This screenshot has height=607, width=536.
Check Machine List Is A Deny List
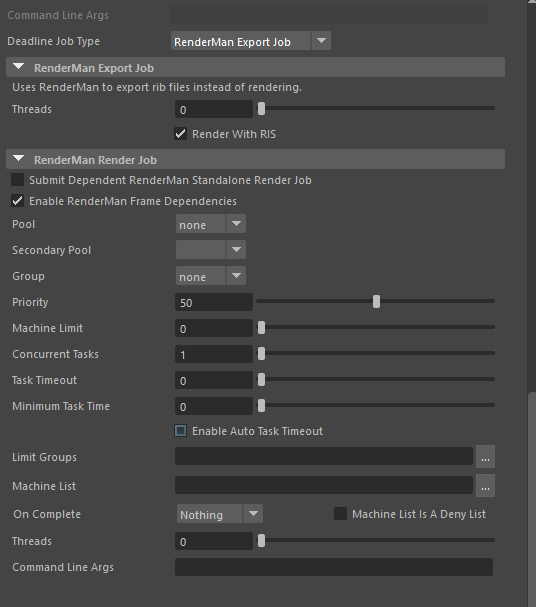[340, 514]
